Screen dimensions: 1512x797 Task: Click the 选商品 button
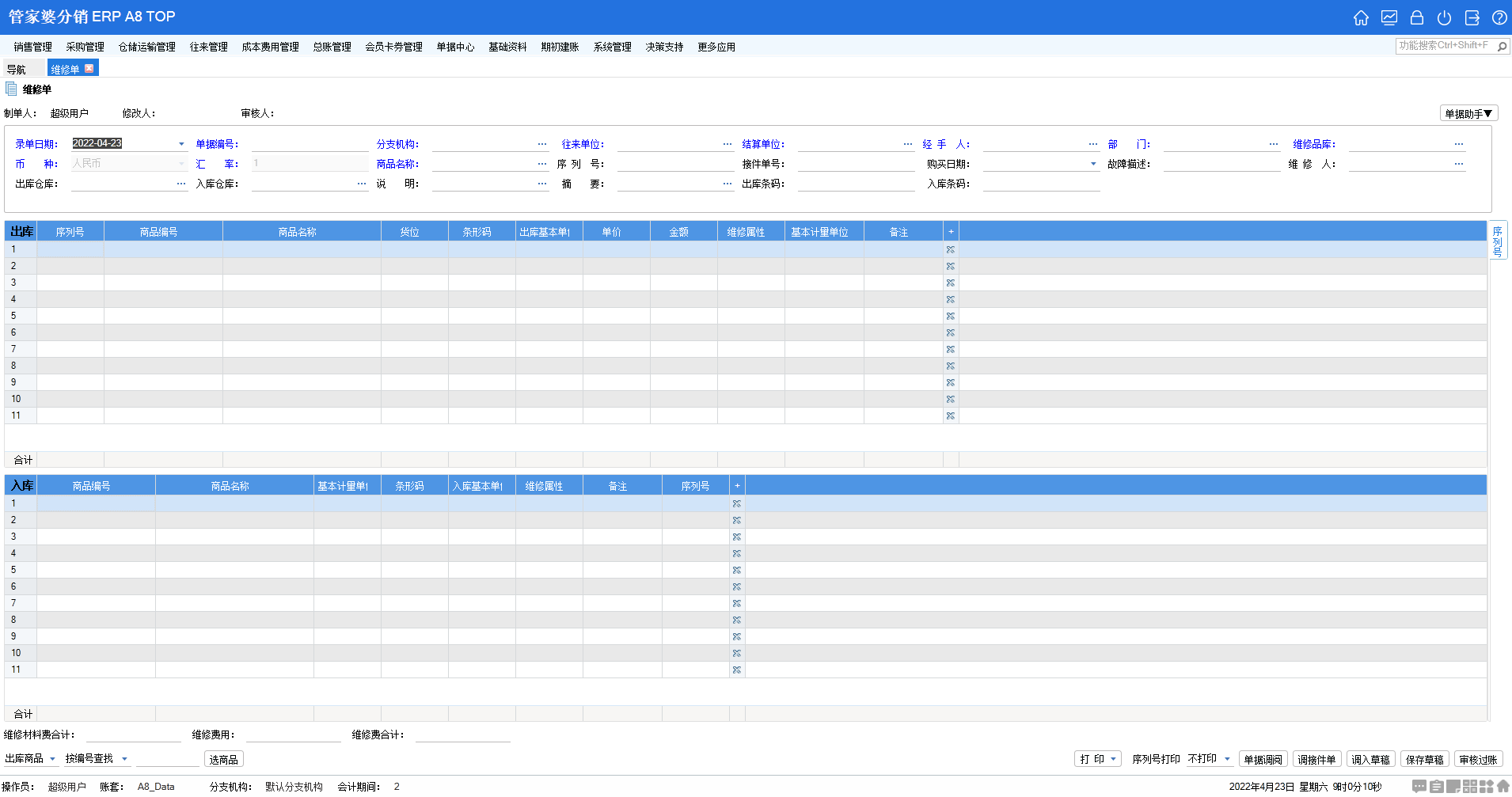(x=223, y=760)
